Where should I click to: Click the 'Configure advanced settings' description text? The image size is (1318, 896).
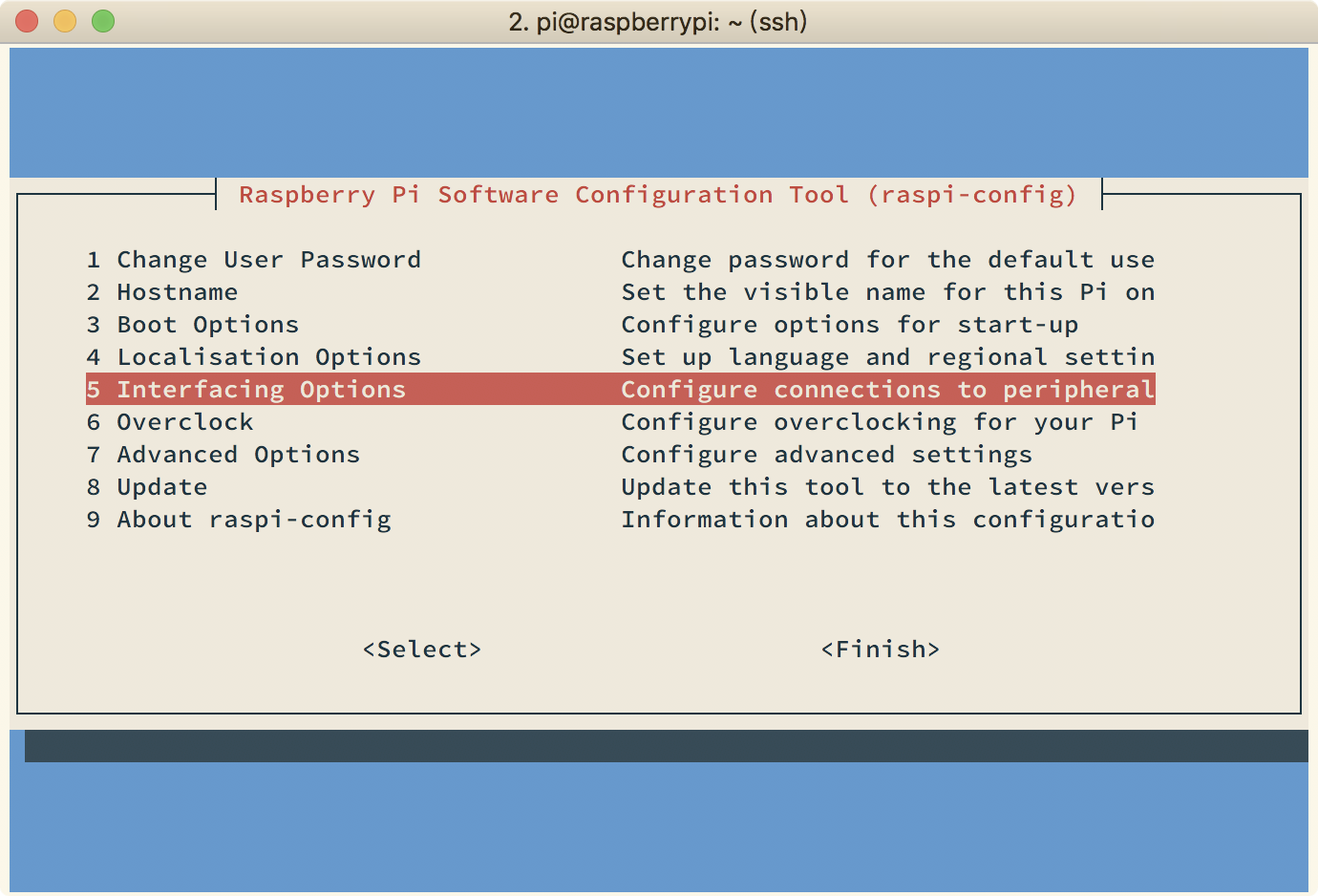[827, 455]
